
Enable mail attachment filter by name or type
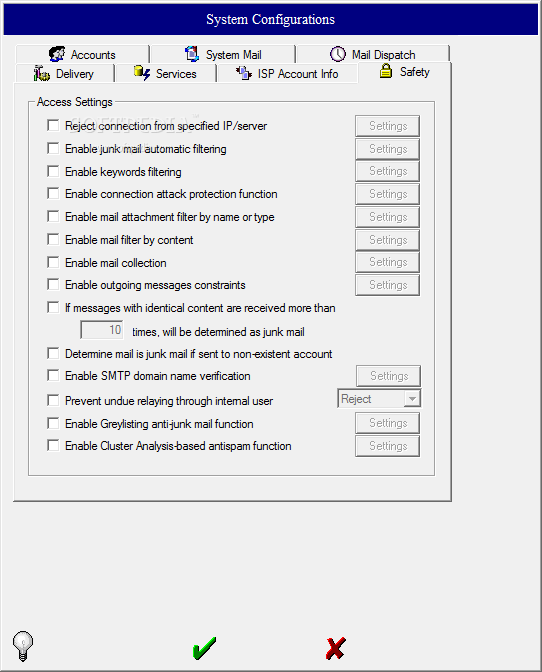pos(53,216)
